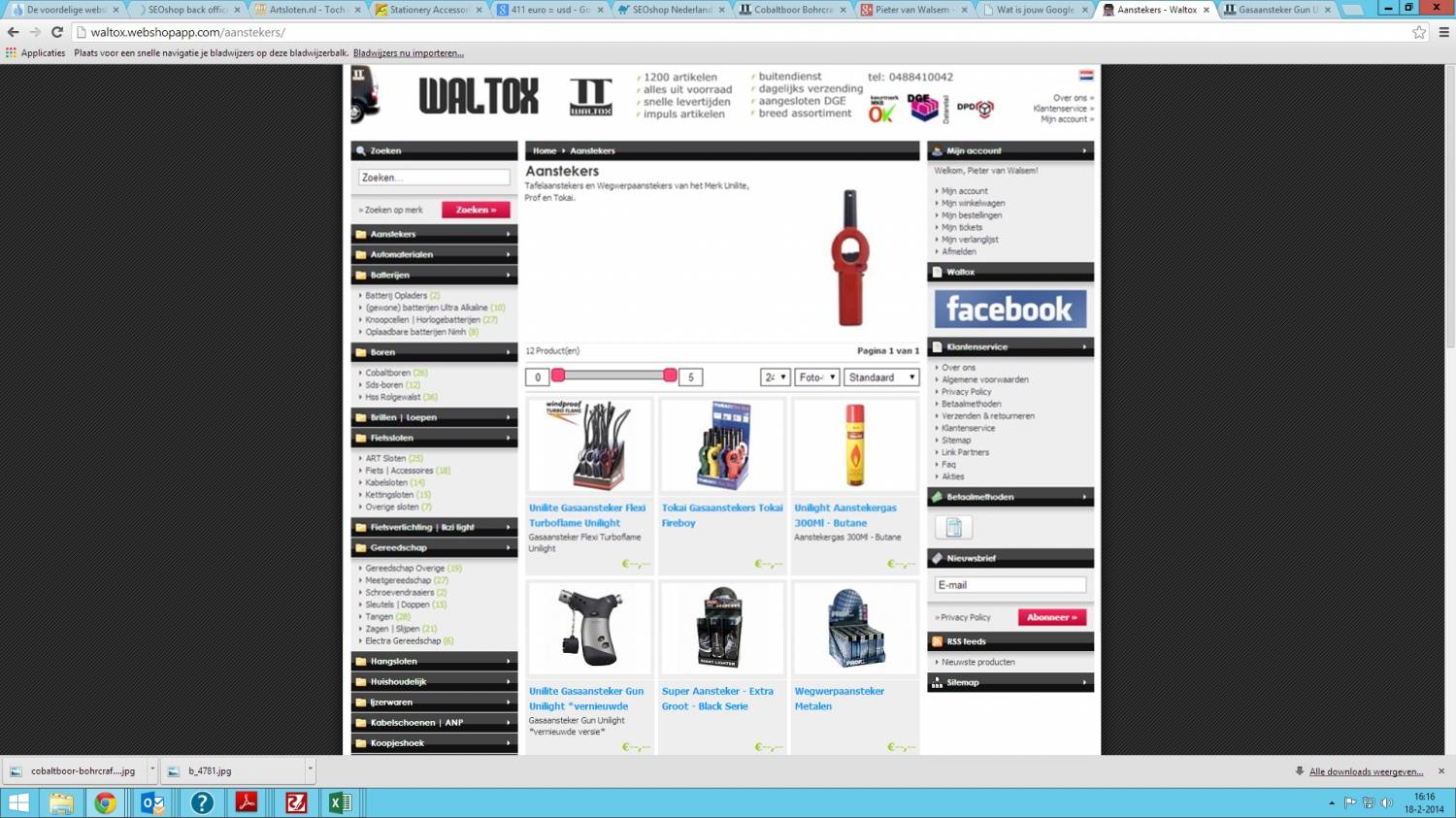The image size is (1456, 818).
Task: Switch to the 411 euro = usd tab
Action: pyautogui.click(x=548, y=10)
